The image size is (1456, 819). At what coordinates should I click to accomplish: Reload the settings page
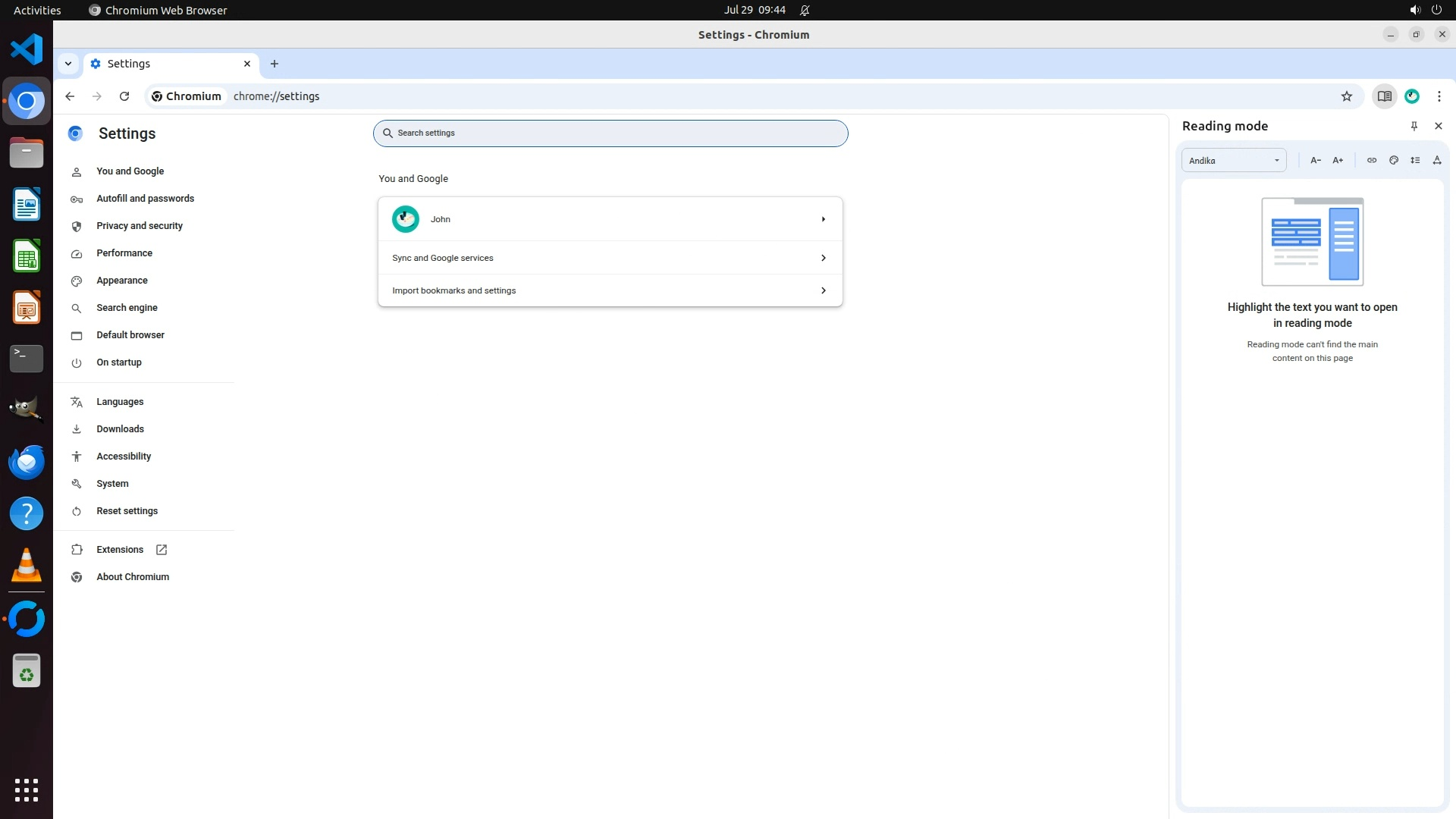click(124, 96)
